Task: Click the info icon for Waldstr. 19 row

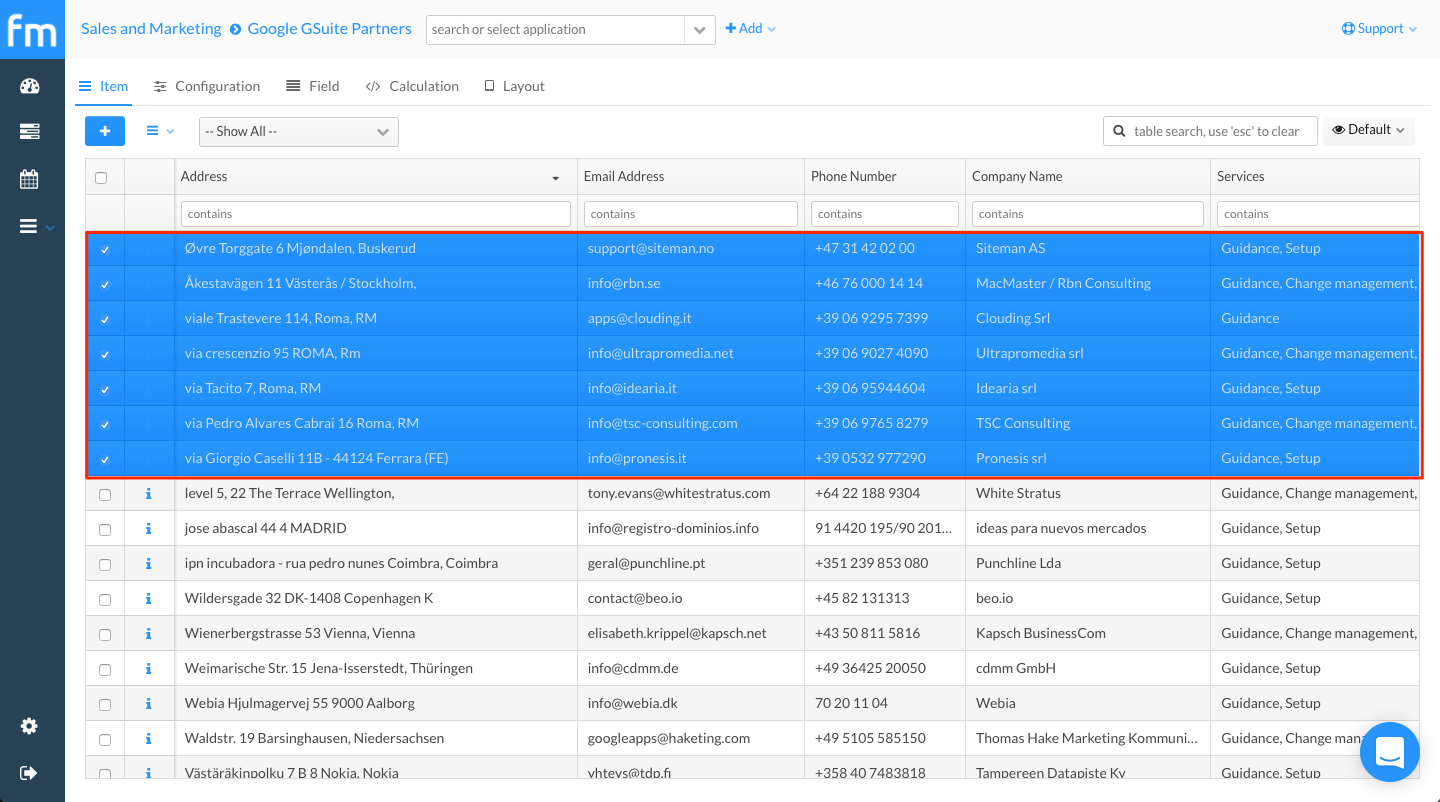Action: click(x=149, y=738)
